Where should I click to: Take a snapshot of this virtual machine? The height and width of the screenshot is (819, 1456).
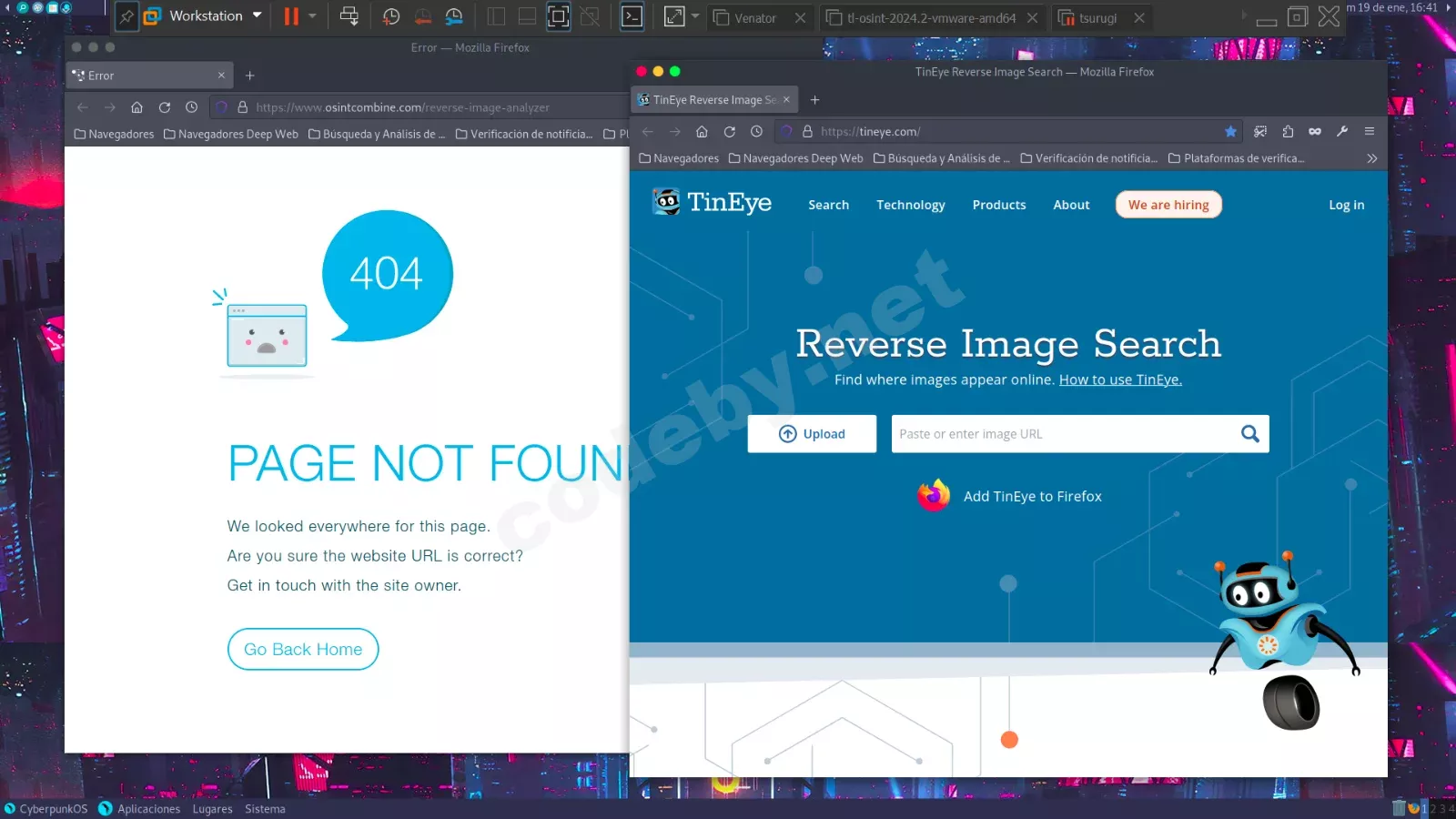click(391, 16)
